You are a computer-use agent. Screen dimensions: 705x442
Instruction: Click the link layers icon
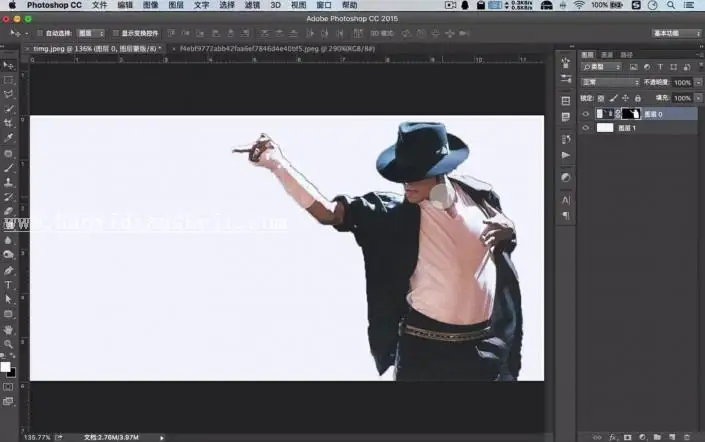(x=597, y=437)
